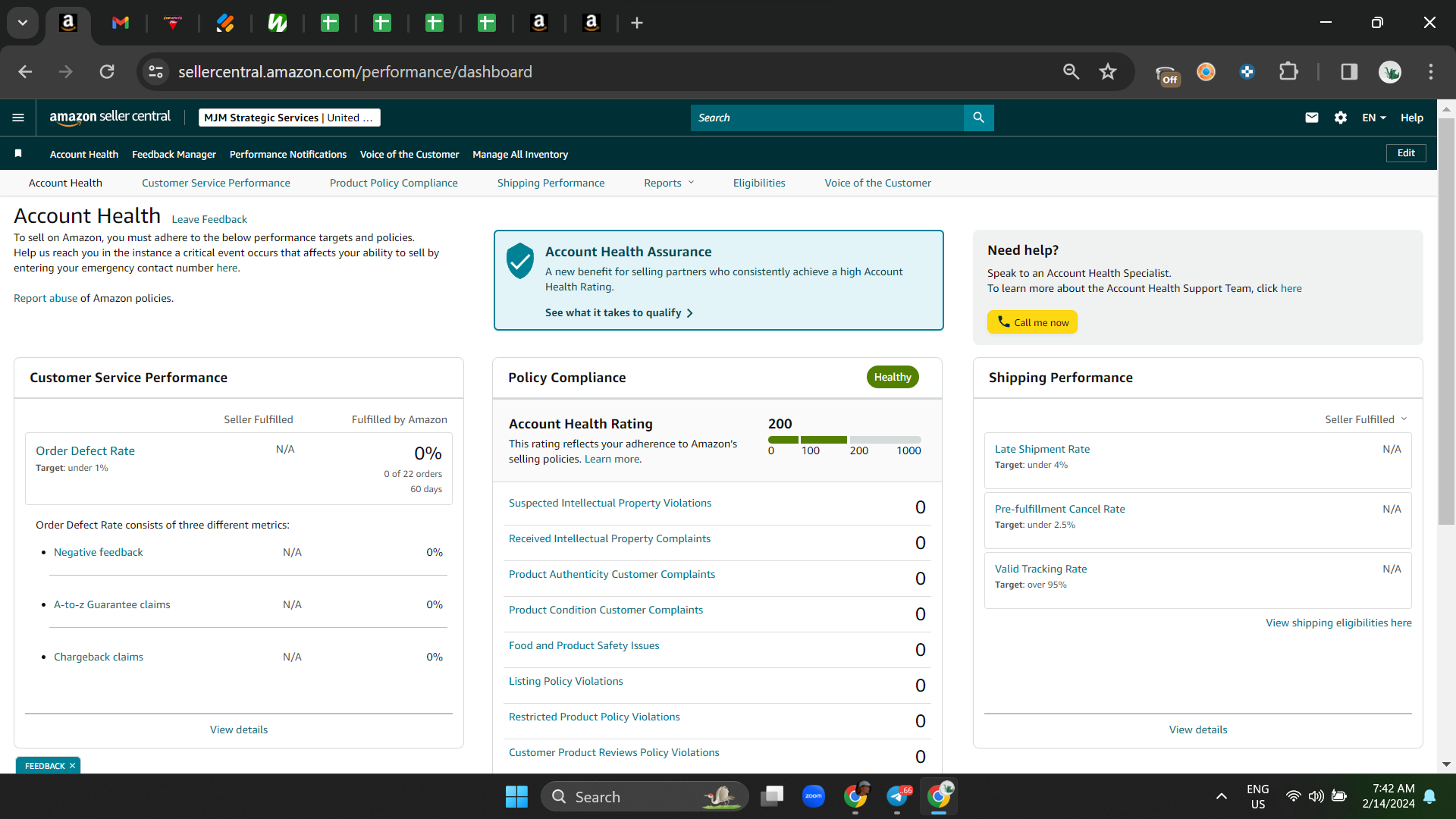Click the bookmark icon in the favorites bar
The width and height of the screenshot is (1456, 819).
tap(18, 153)
